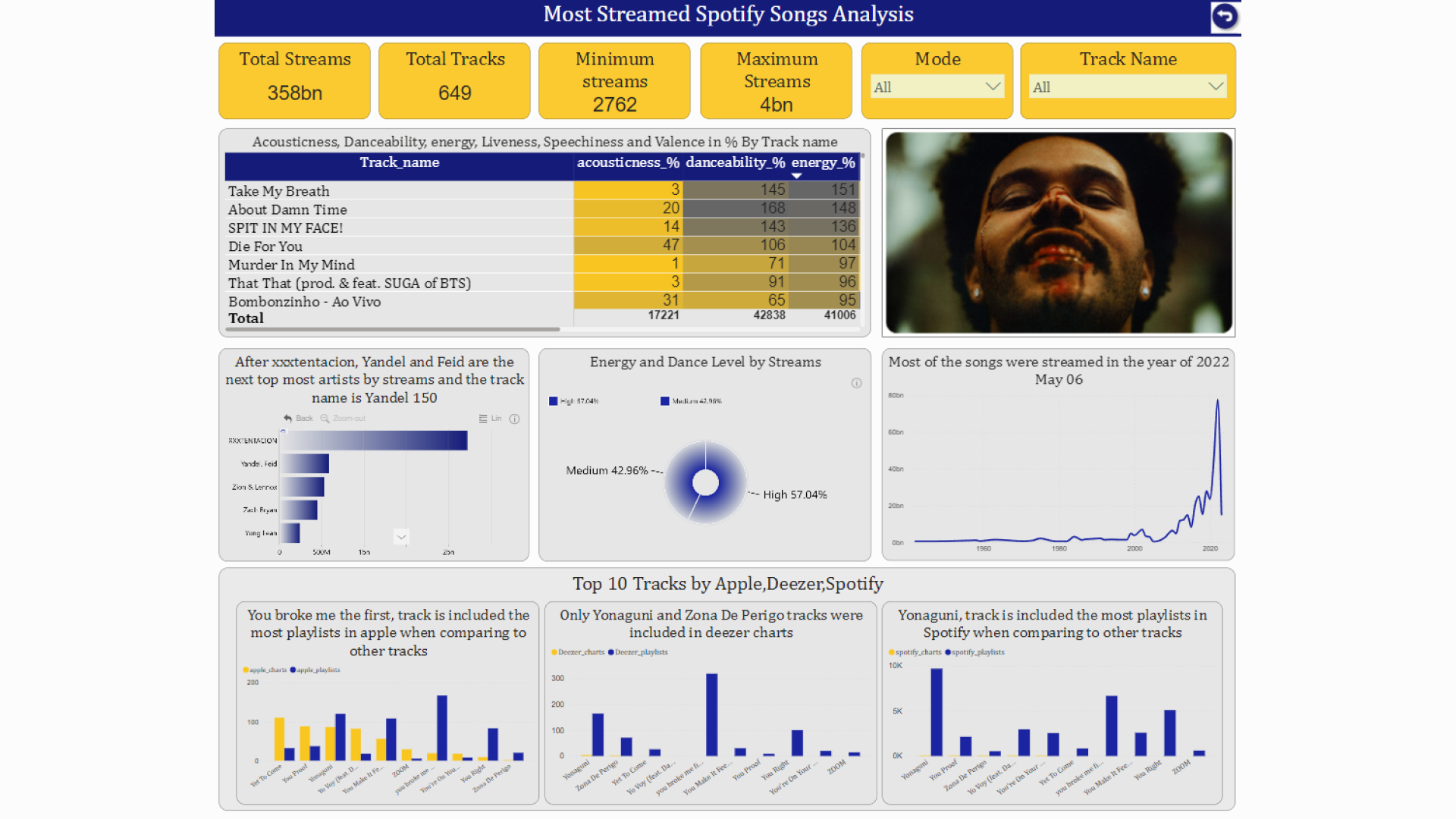Click the Total row label in table

246,318
